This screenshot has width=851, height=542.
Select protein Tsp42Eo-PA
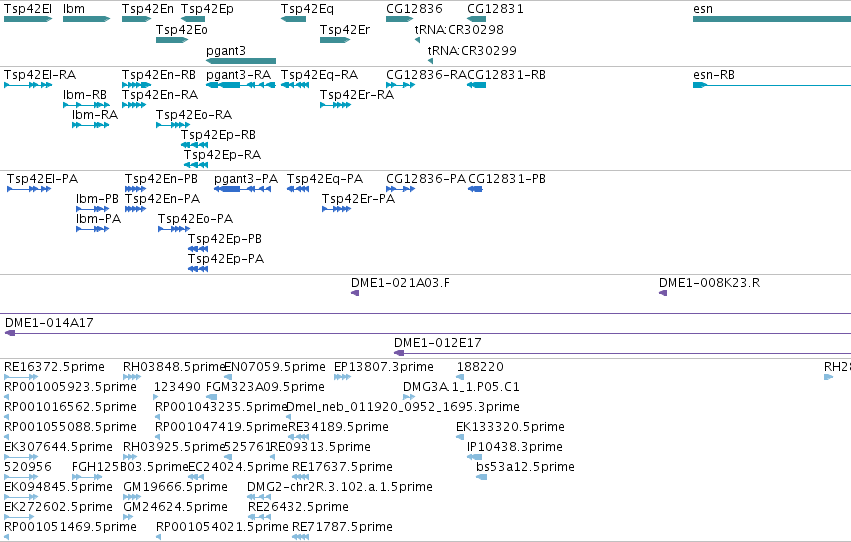click(x=174, y=229)
